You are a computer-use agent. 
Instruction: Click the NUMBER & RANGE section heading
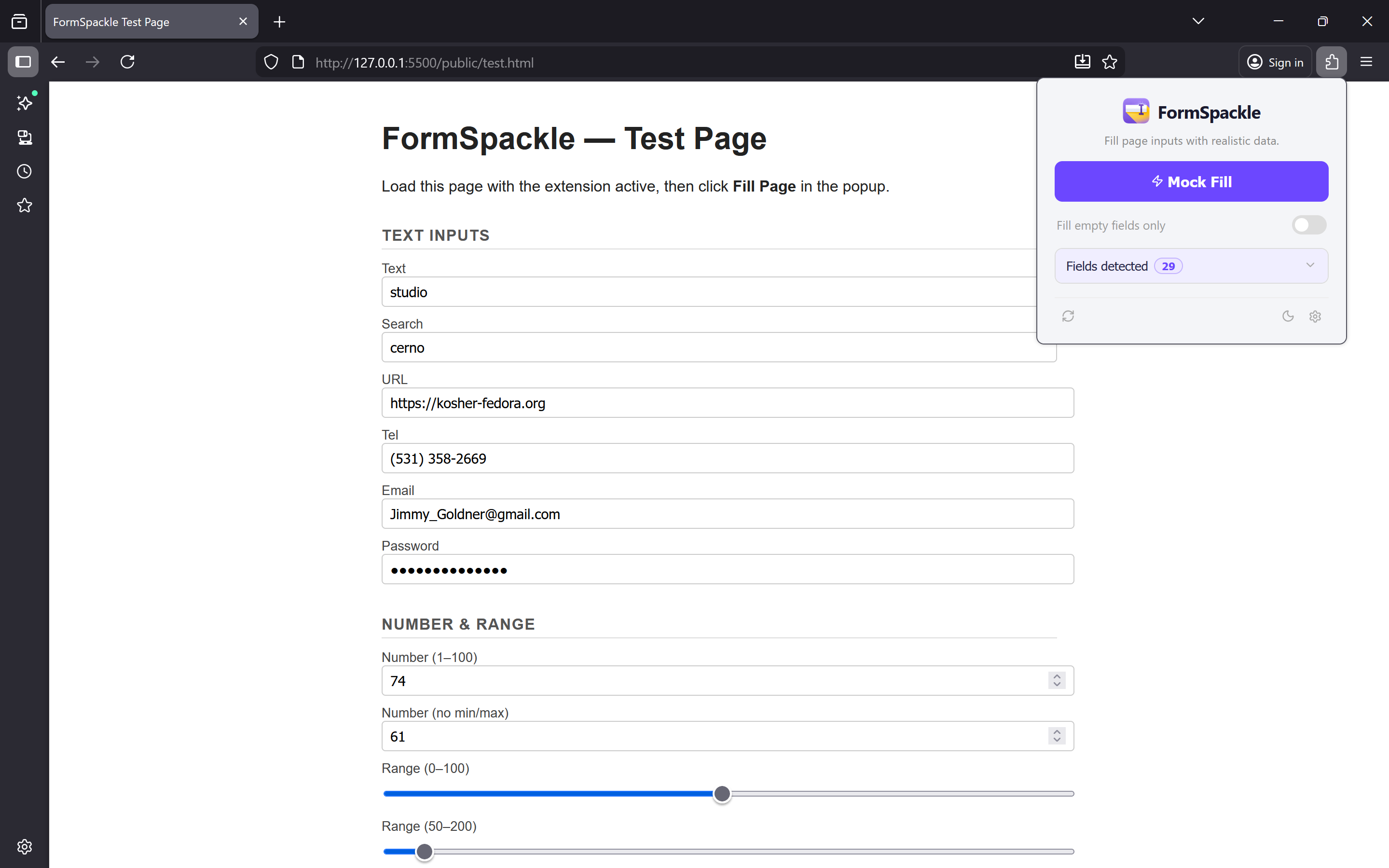pos(458,624)
